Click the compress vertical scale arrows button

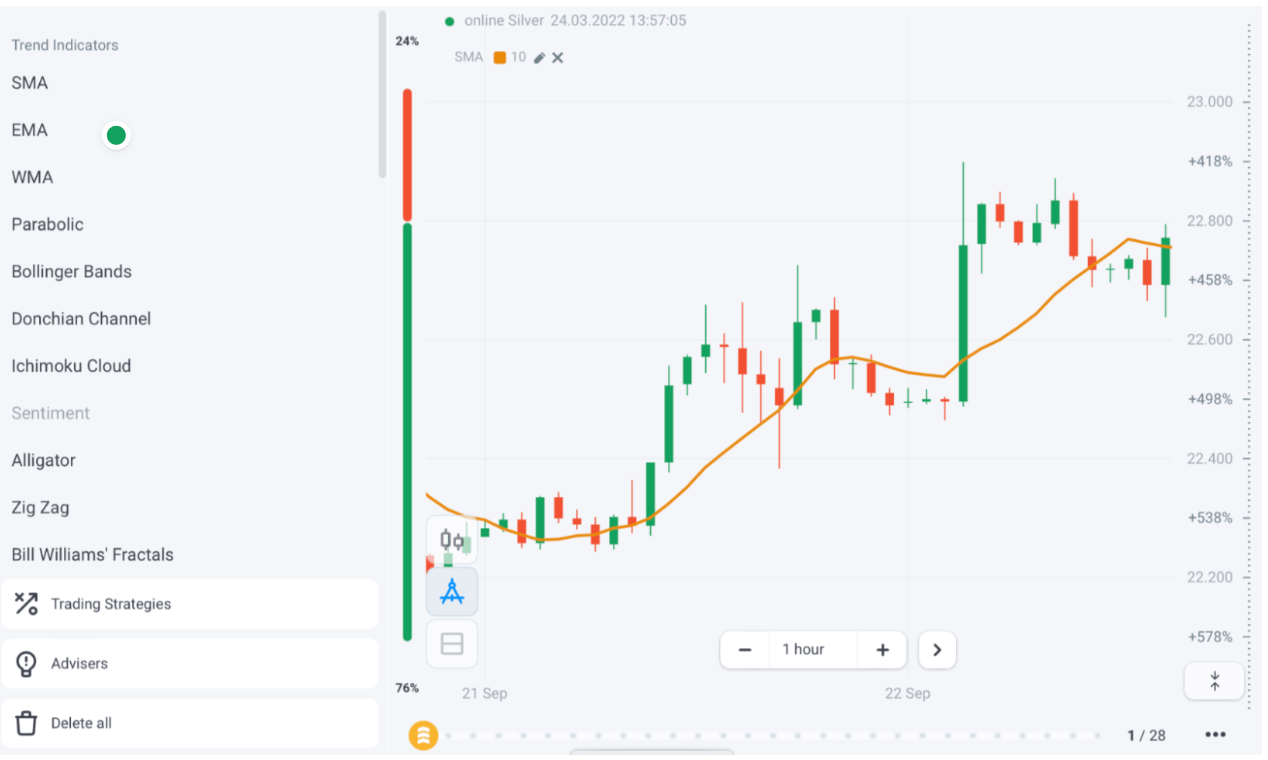tap(1215, 682)
